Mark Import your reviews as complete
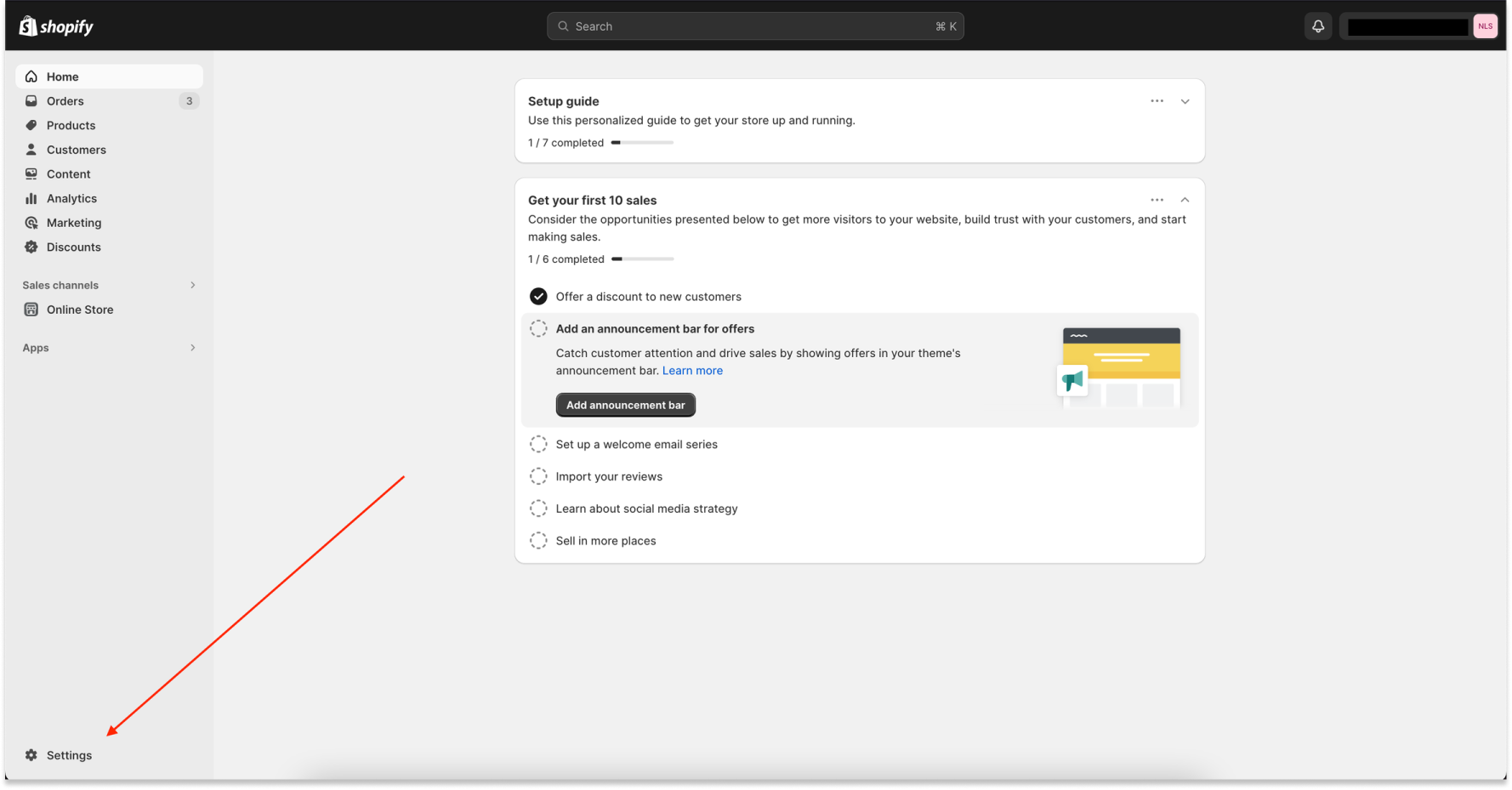The width and height of the screenshot is (1512, 790). click(538, 475)
